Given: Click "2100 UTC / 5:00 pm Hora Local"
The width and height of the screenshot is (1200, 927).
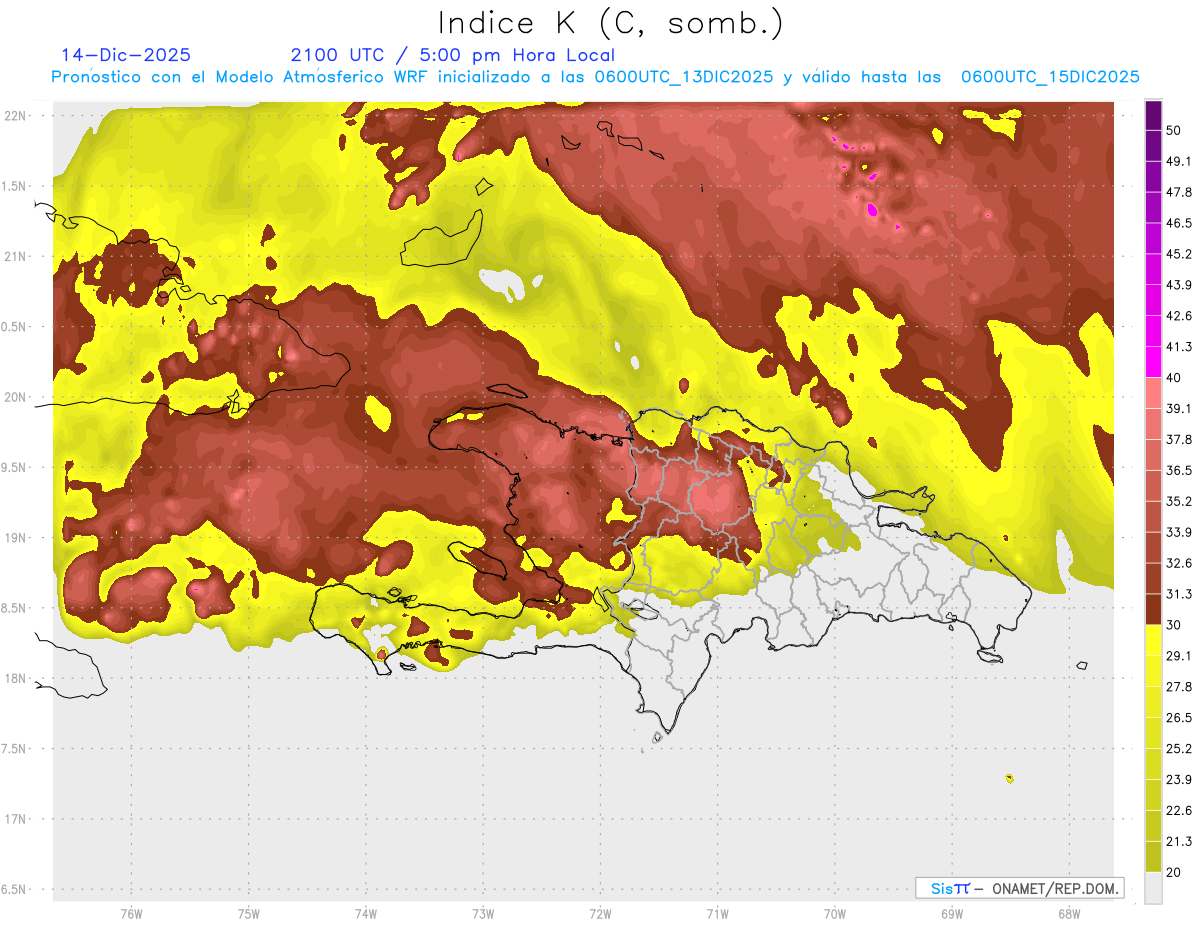Looking at the screenshot, I should [452, 55].
